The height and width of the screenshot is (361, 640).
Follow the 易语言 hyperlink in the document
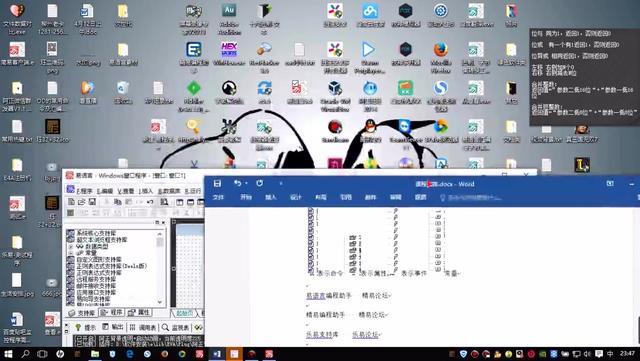click(316, 295)
